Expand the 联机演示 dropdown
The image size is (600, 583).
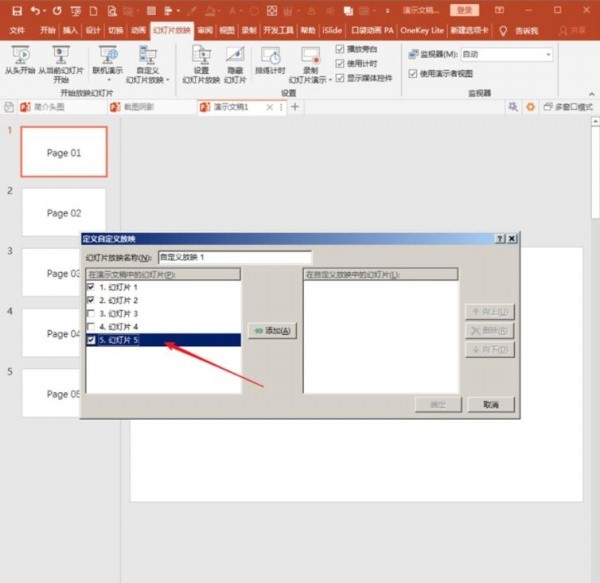coord(109,80)
